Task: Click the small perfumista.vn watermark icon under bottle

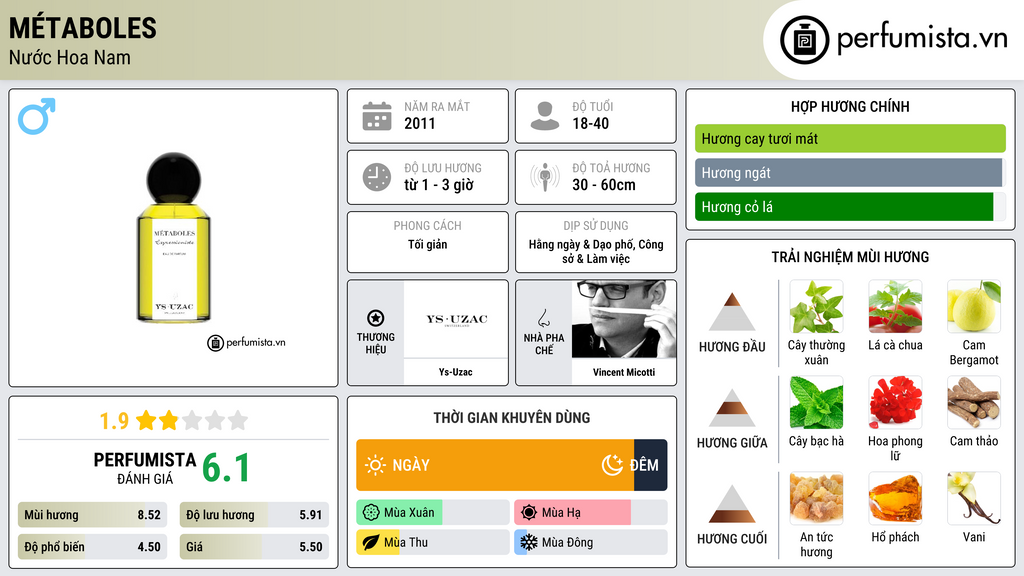Action: point(216,343)
